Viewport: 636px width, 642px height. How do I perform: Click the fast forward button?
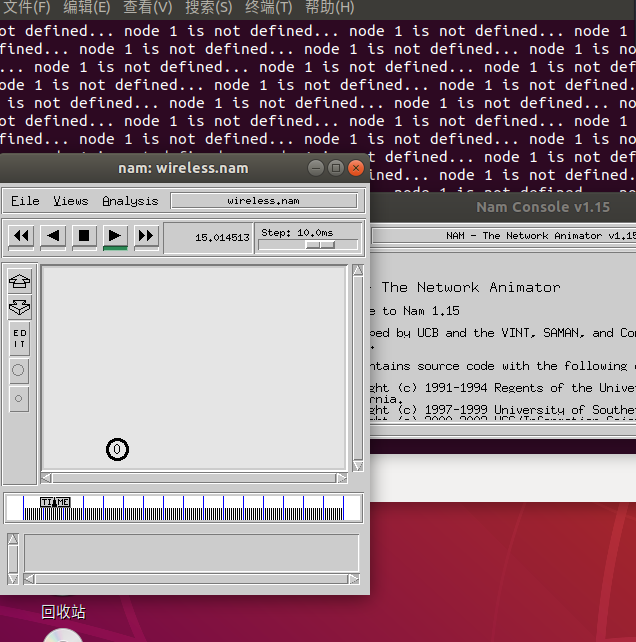(146, 236)
